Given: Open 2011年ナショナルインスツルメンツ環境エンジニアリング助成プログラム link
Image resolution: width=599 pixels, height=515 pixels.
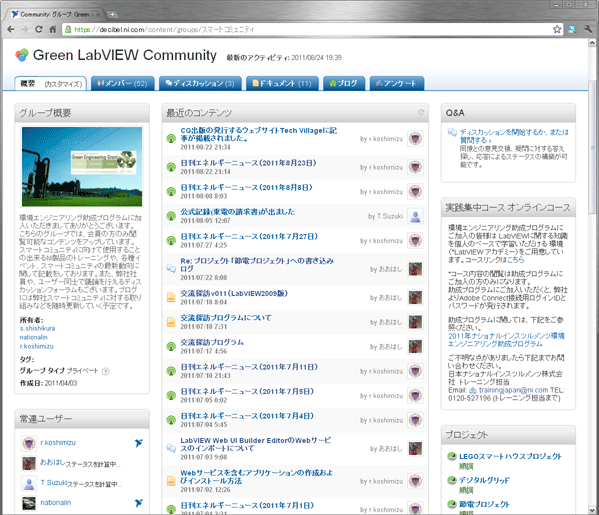Looking at the screenshot, I should [506, 340].
